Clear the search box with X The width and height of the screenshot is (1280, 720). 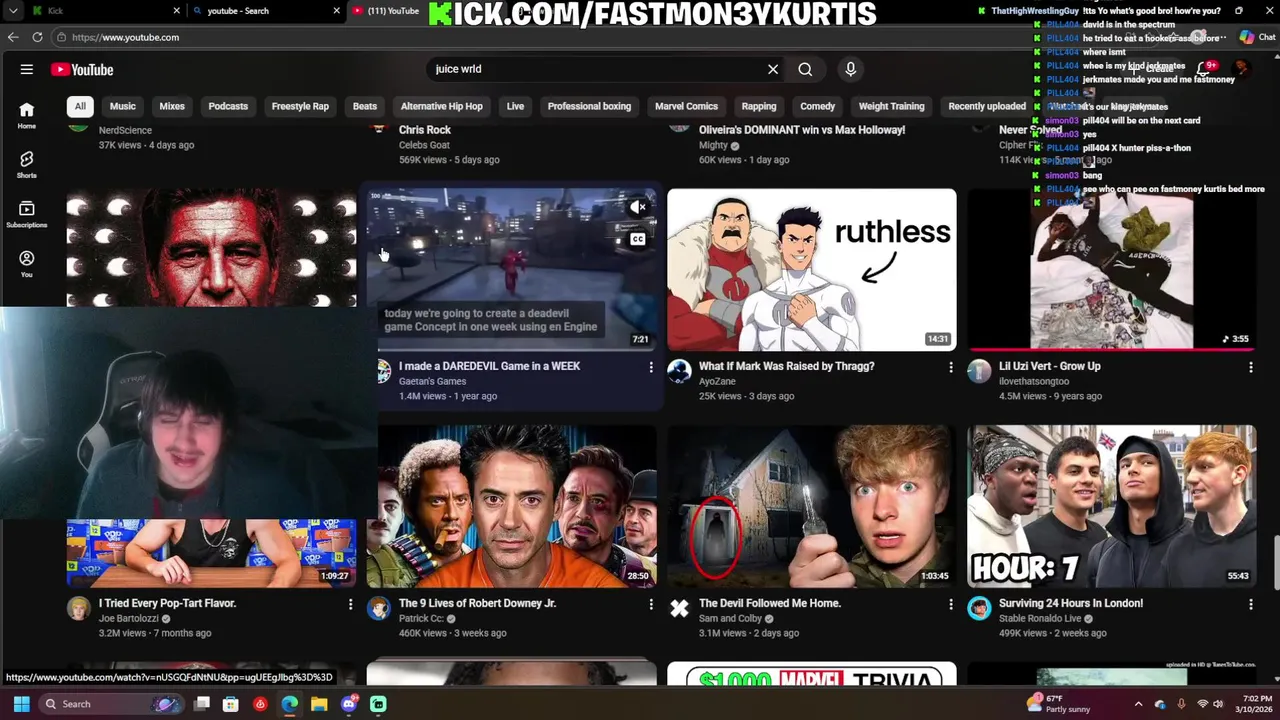(x=773, y=69)
